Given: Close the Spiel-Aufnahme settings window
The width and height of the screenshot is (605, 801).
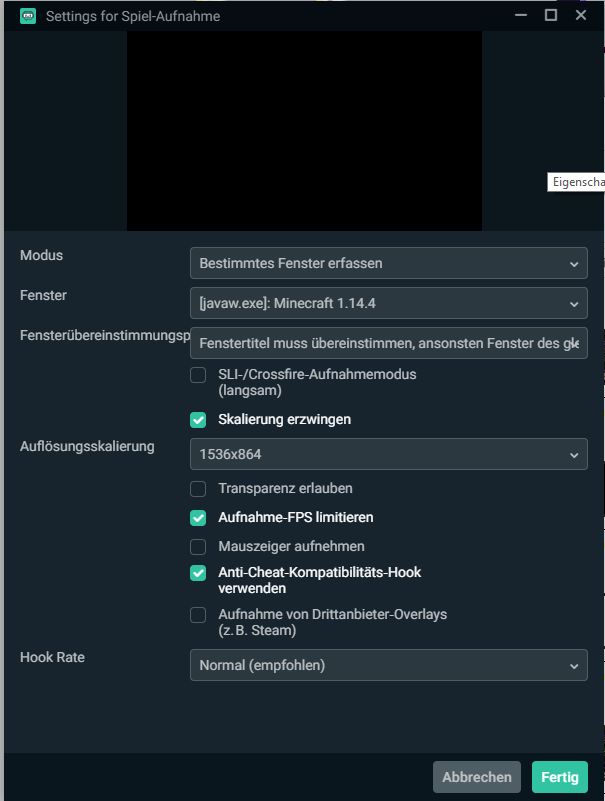Looking at the screenshot, I should (581, 16).
